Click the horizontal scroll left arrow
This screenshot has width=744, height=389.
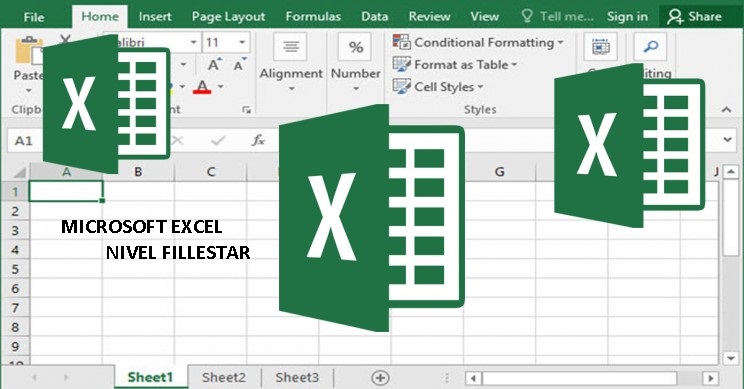[x=473, y=379]
